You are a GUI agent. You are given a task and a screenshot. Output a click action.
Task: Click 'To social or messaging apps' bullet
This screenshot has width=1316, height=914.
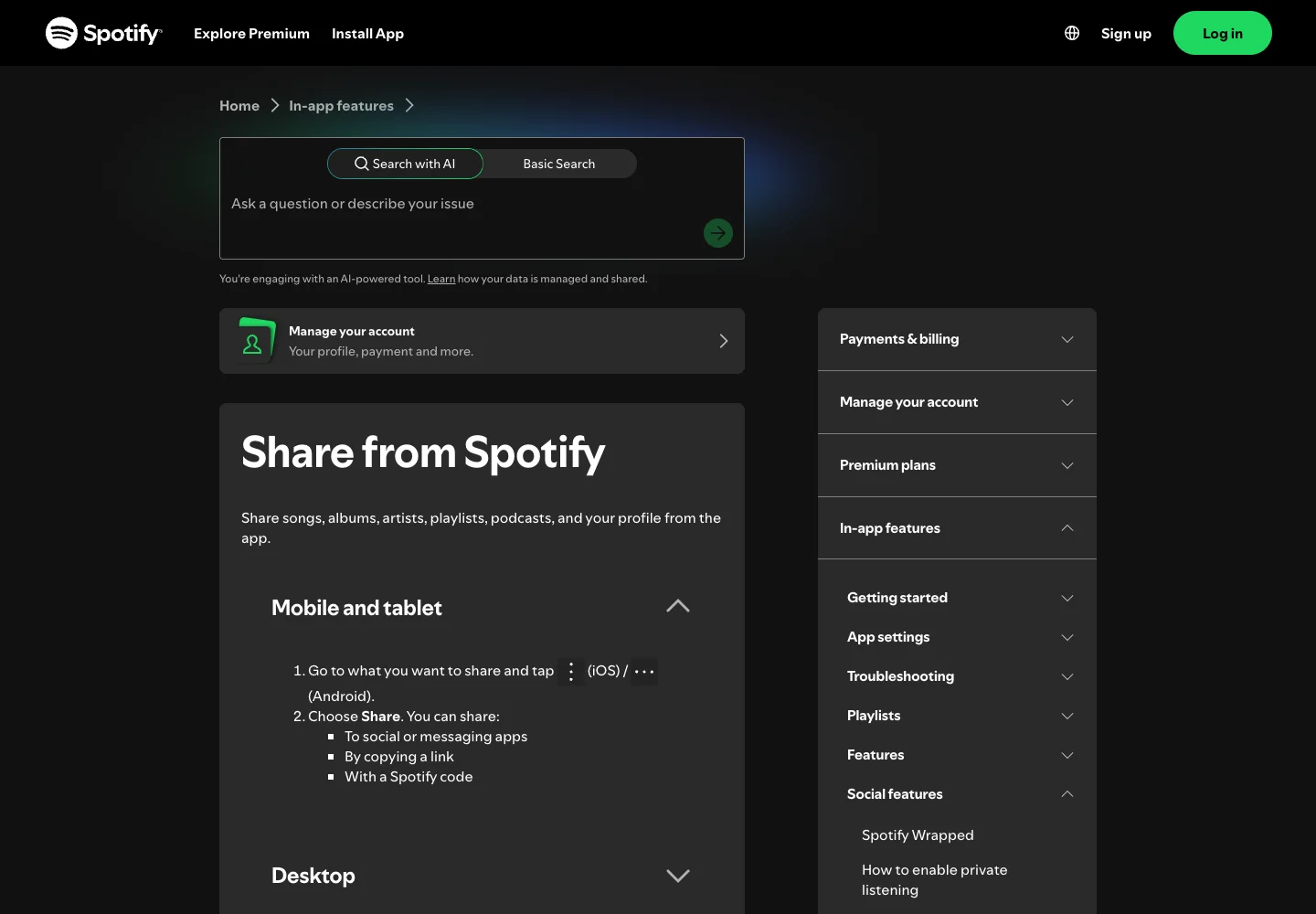pyautogui.click(x=436, y=737)
